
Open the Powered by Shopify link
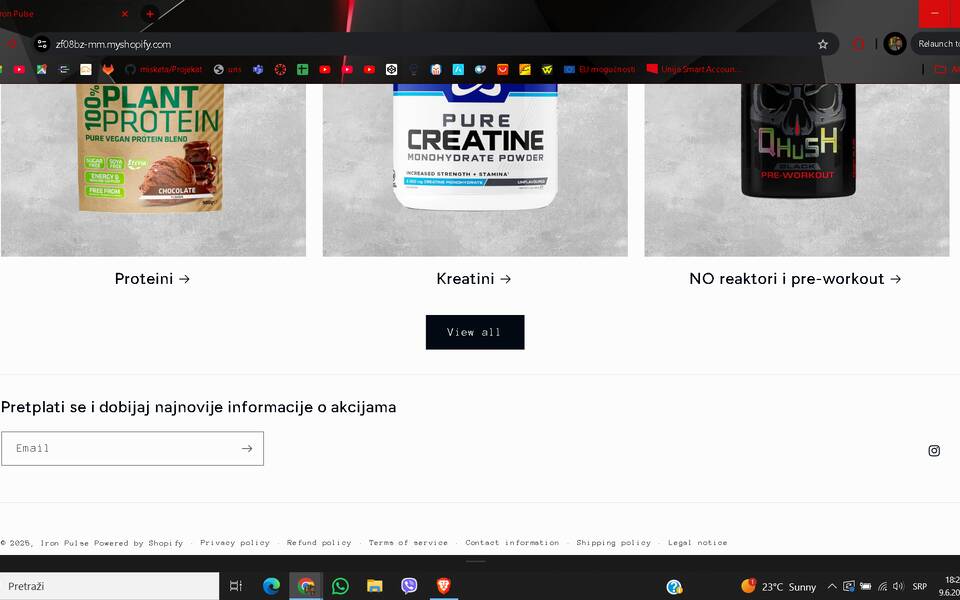(x=138, y=543)
